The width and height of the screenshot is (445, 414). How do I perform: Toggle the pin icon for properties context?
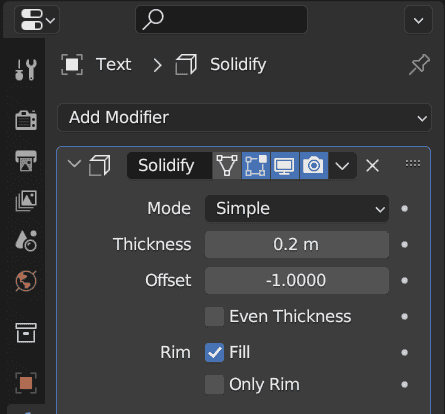pos(419,64)
